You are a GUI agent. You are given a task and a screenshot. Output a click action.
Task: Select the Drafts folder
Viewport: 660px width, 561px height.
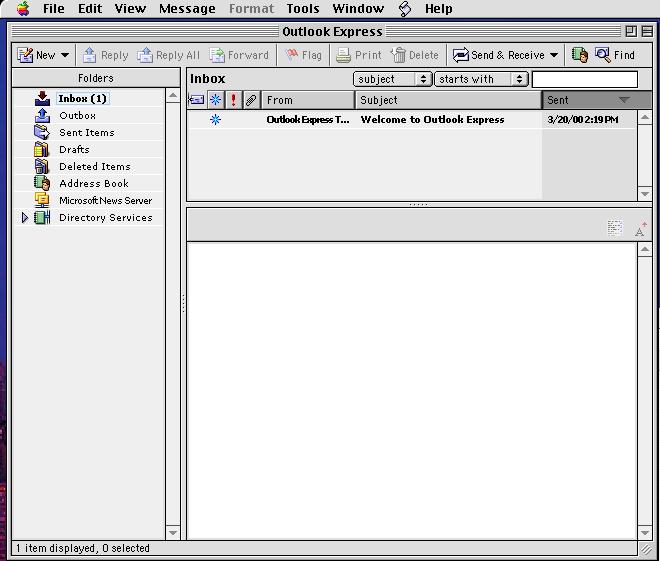coord(74,149)
